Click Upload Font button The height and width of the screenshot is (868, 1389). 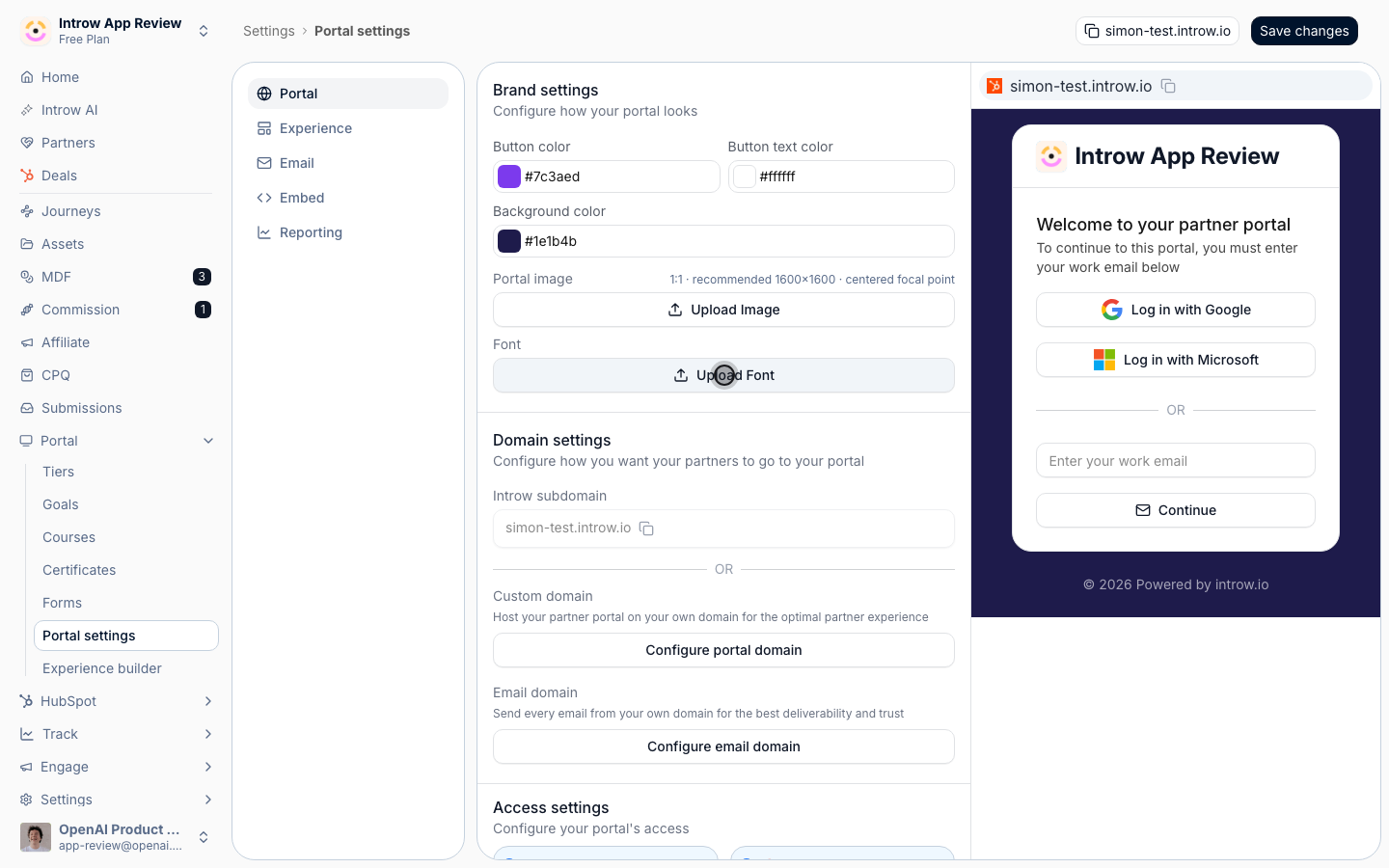(x=723, y=375)
